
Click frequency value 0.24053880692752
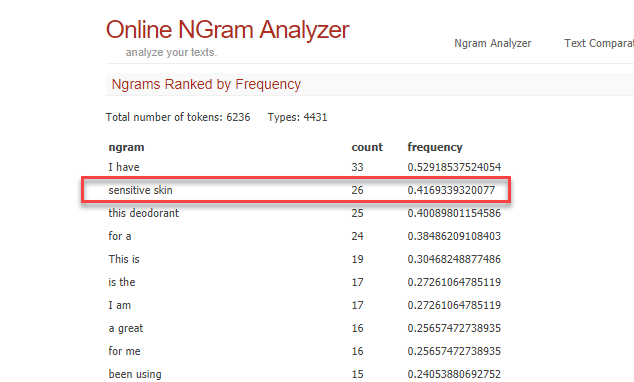(454, 374)
